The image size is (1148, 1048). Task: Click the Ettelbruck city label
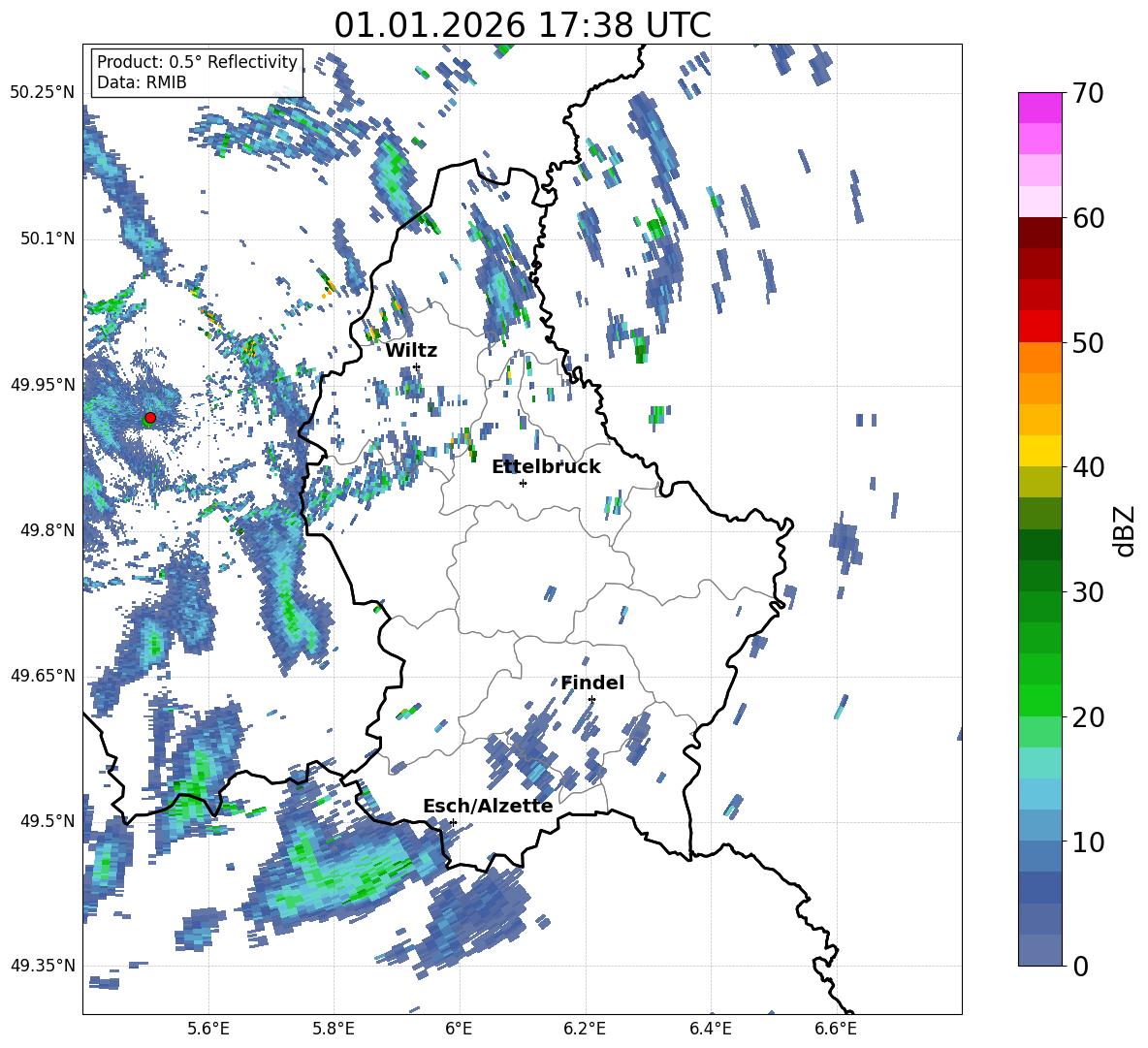tap(546, 466)
